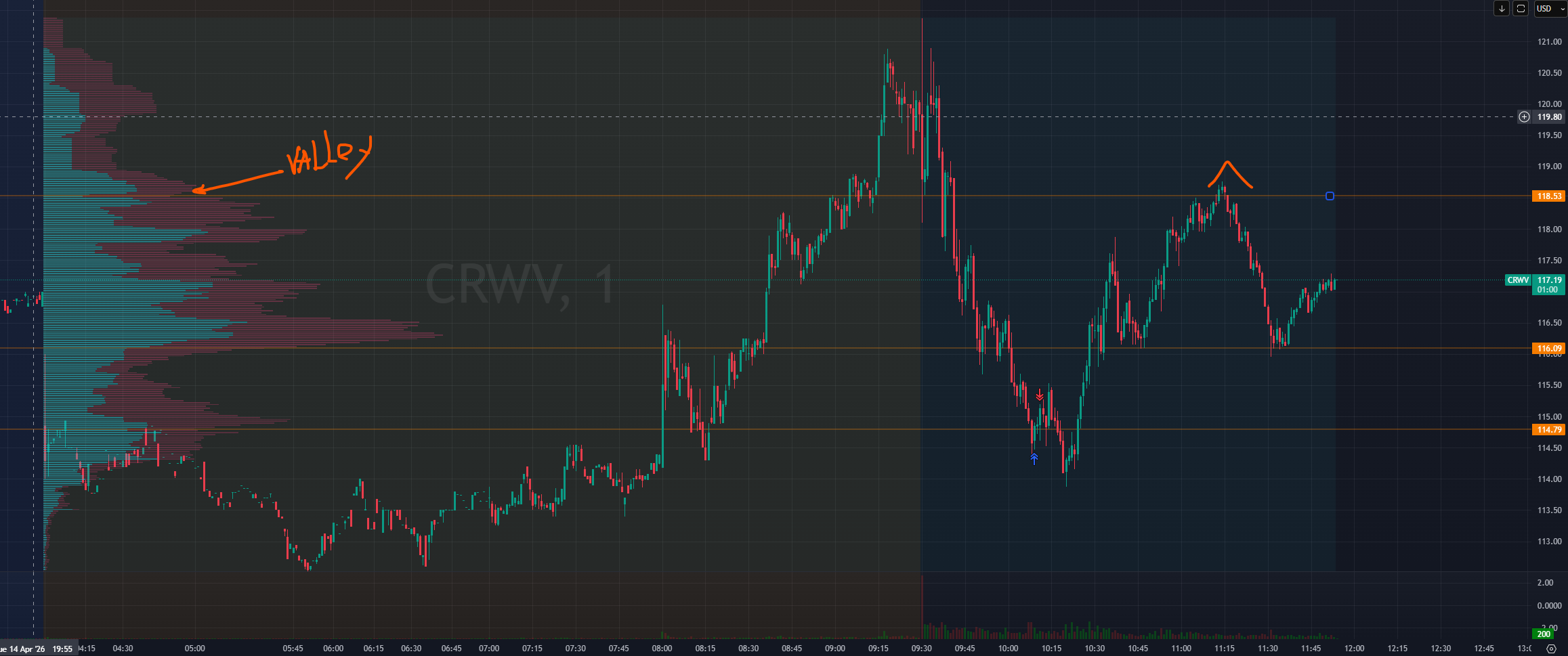Viewport: 1568px width, 656px height.
Task: Click the fullscreen frame icon
Action: [1521, 9]
